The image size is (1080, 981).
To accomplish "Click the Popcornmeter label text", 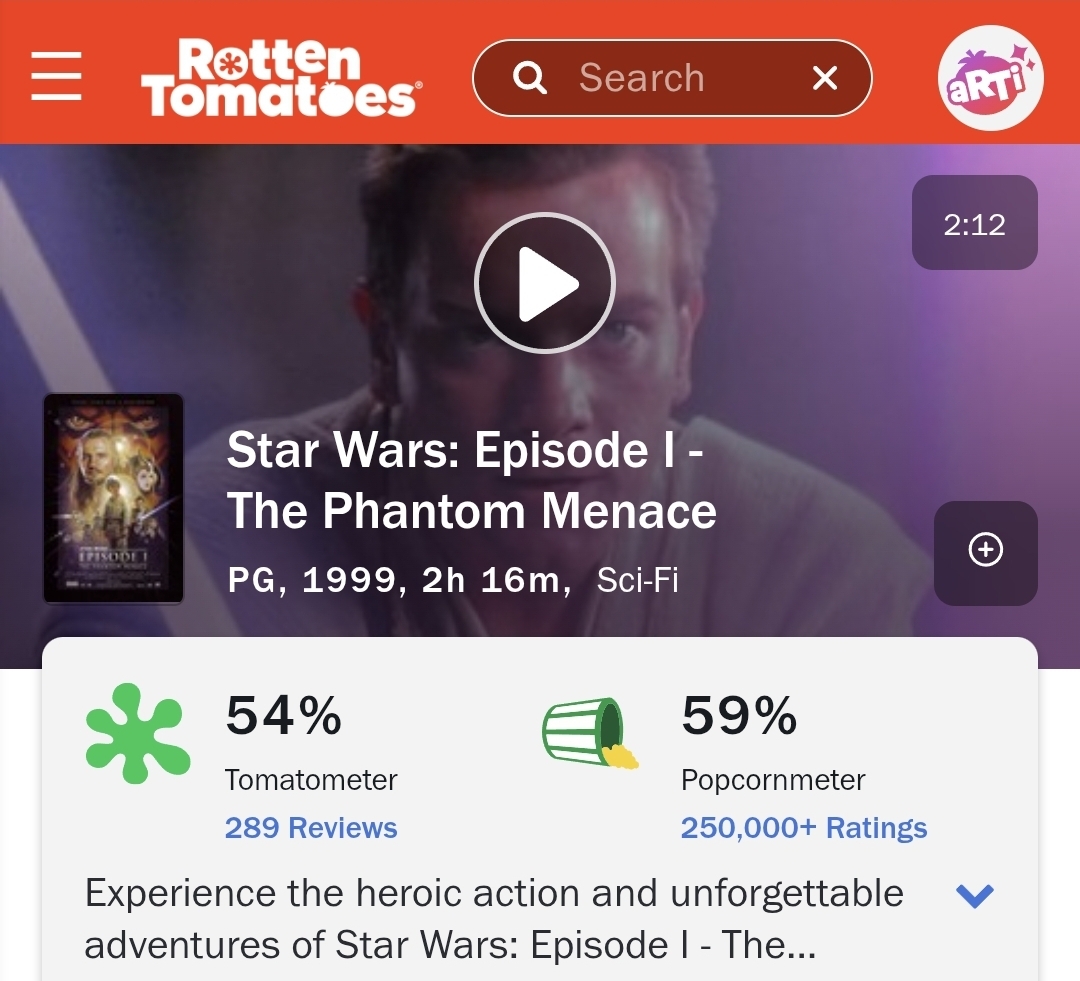I will coord(773,780).
